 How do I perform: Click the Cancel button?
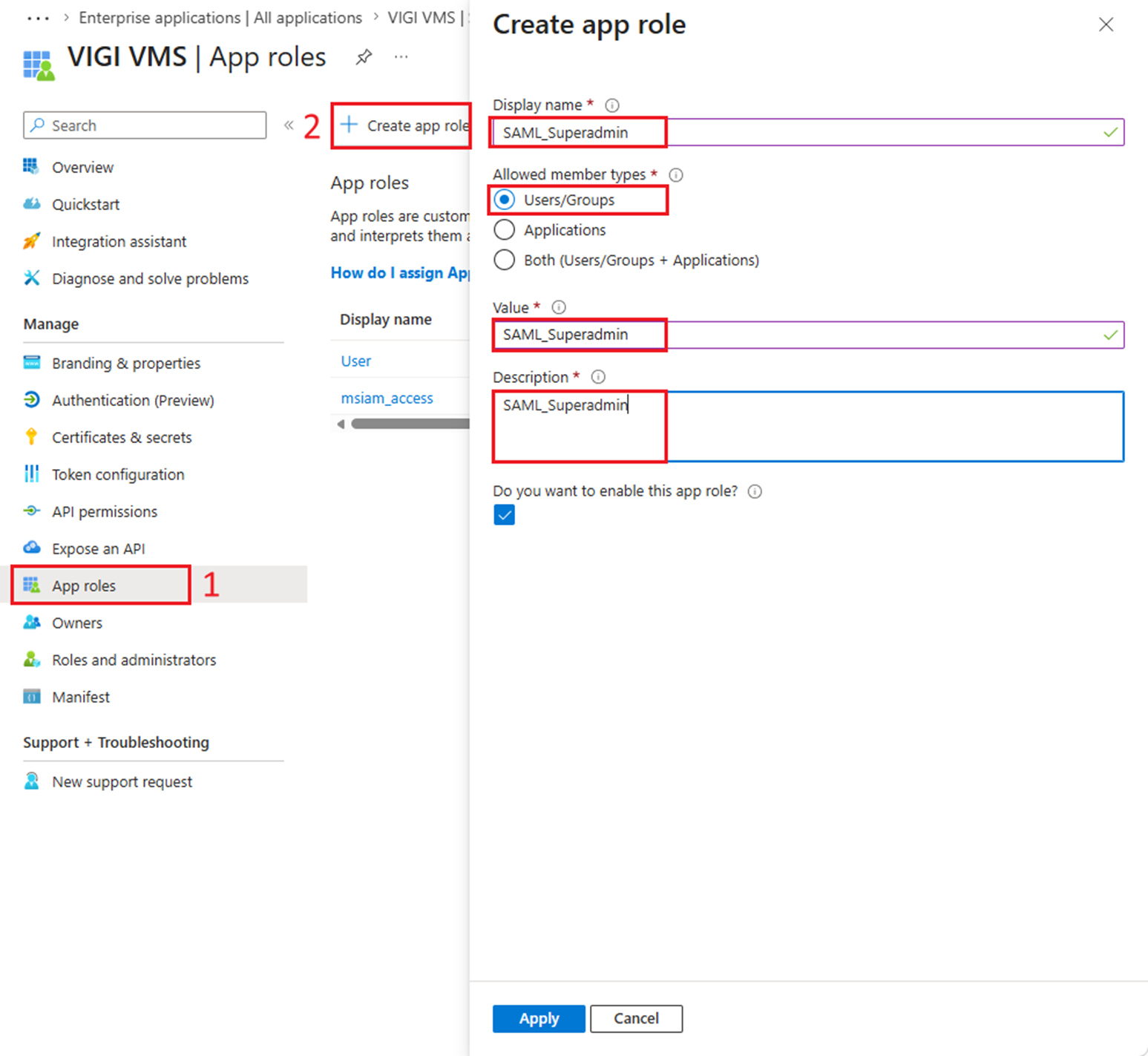click(636, 1018)
